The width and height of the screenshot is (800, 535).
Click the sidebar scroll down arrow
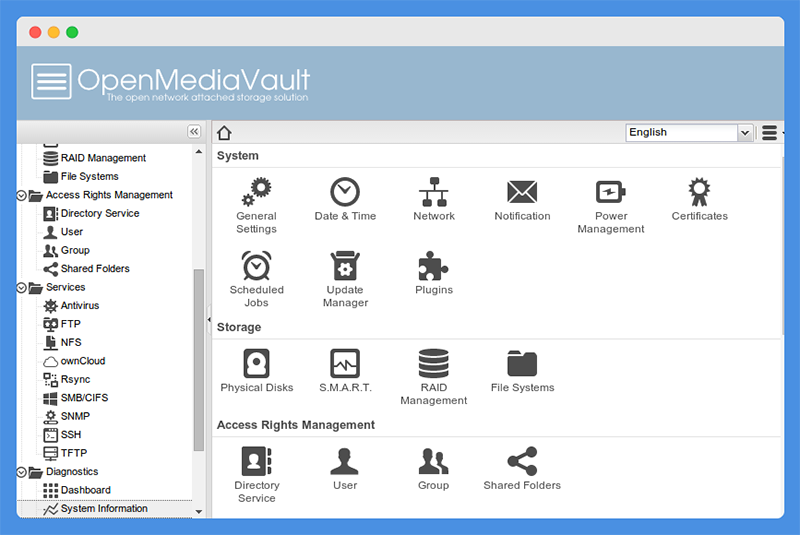199,512
